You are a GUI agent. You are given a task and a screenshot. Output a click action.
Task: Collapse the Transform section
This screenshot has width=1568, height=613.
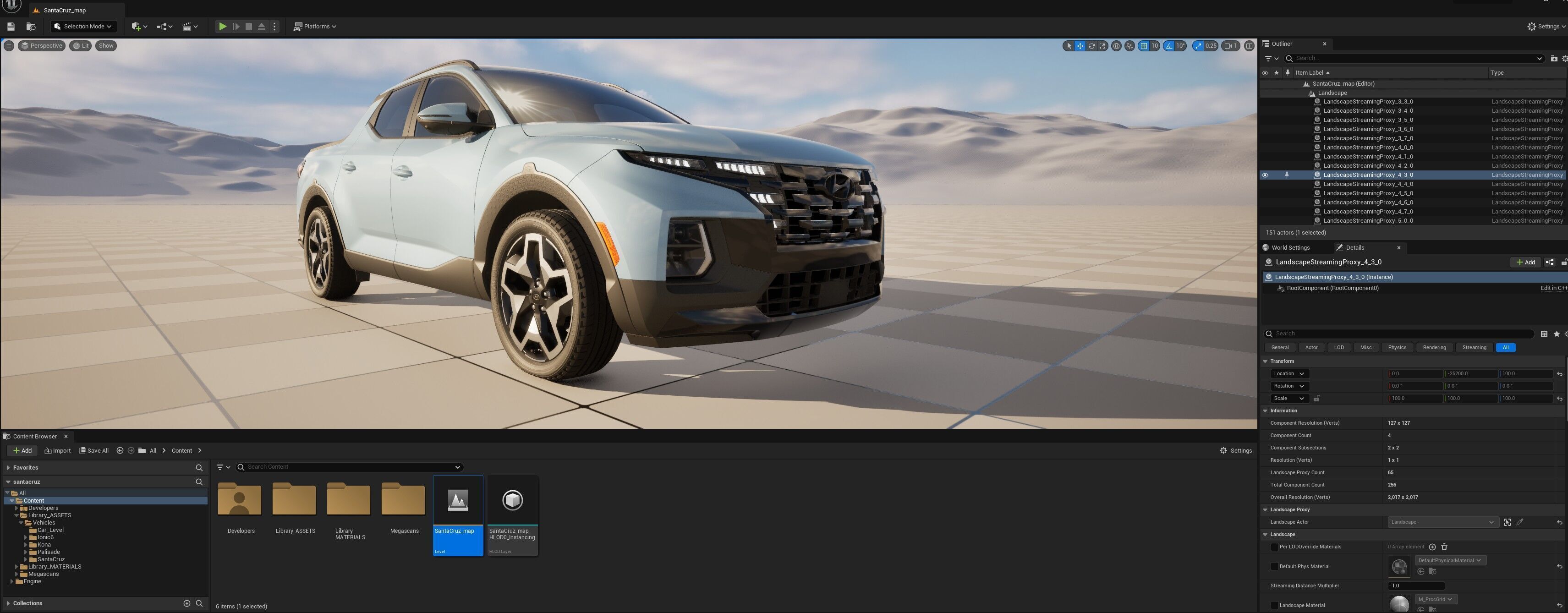click(x=1266, y=361)
